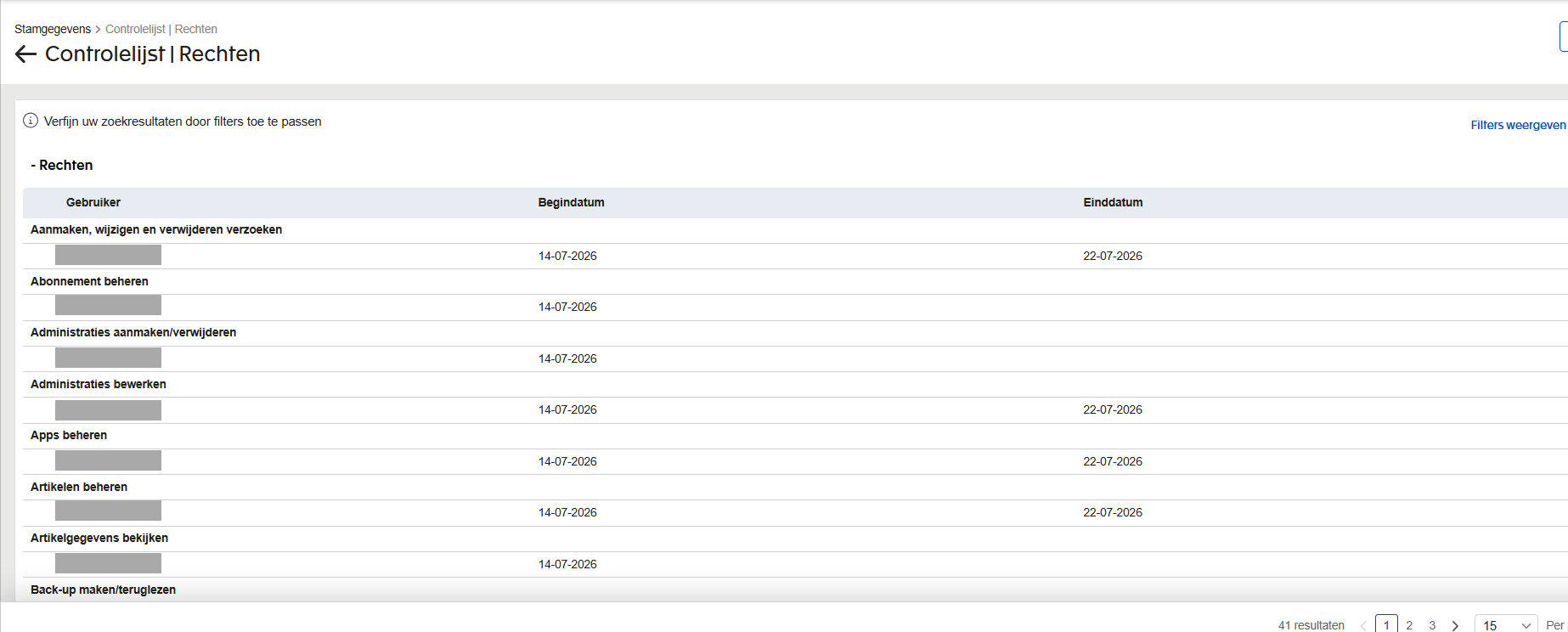Select the 'Apps beheren' group row

795,436
